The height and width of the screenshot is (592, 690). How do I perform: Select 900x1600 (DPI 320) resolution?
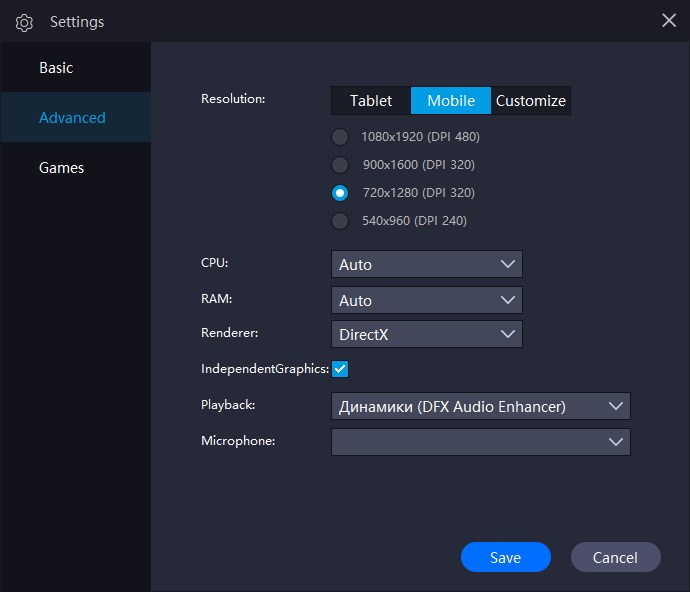pos(341,165)
